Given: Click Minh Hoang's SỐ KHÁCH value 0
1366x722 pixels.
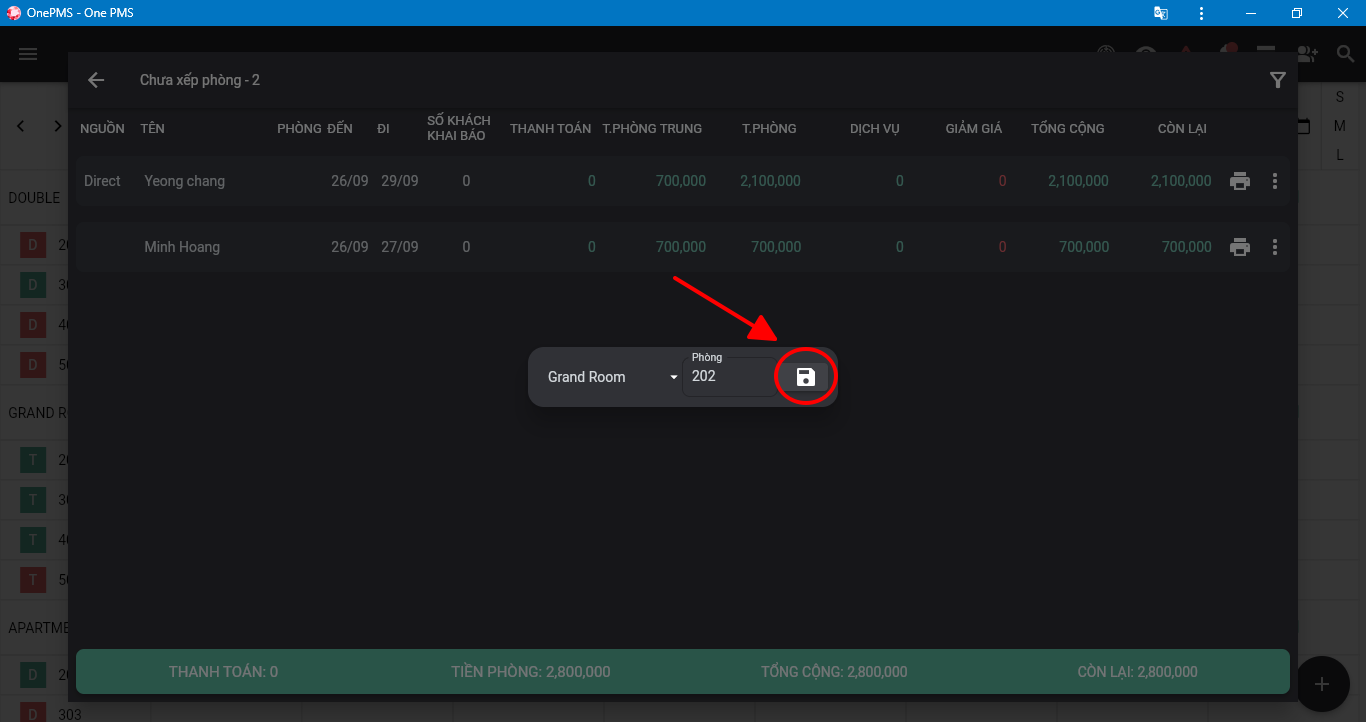Looking at the screenshot, I should [466, 247].
